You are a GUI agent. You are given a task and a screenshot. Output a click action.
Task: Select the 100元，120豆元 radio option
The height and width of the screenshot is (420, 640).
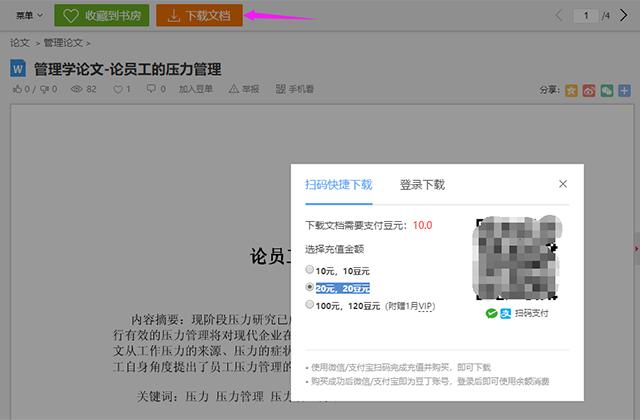tap(309, 304)
